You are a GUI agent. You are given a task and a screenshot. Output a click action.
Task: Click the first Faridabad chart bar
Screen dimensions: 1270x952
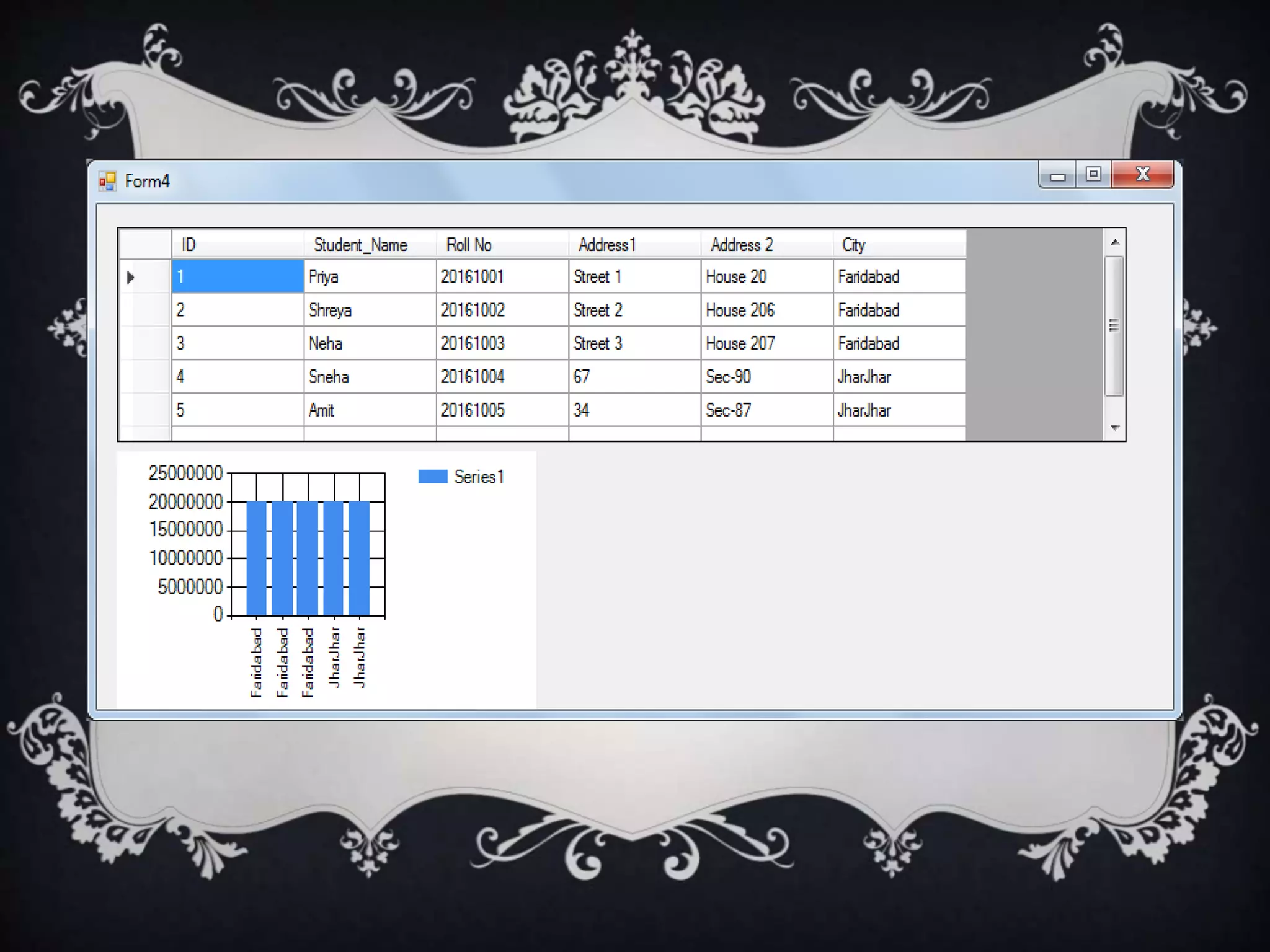[256, 558]
